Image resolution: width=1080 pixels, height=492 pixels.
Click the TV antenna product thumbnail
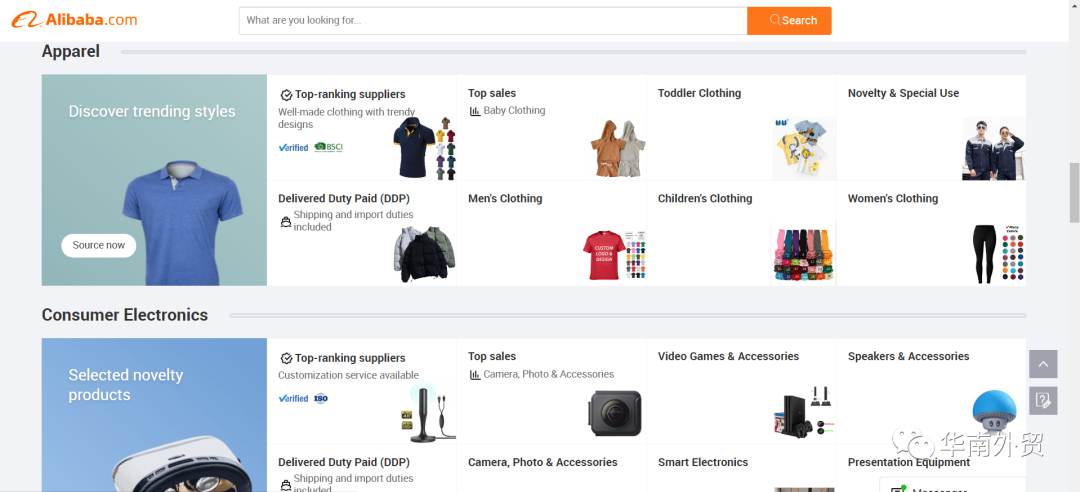pos(428,413)
